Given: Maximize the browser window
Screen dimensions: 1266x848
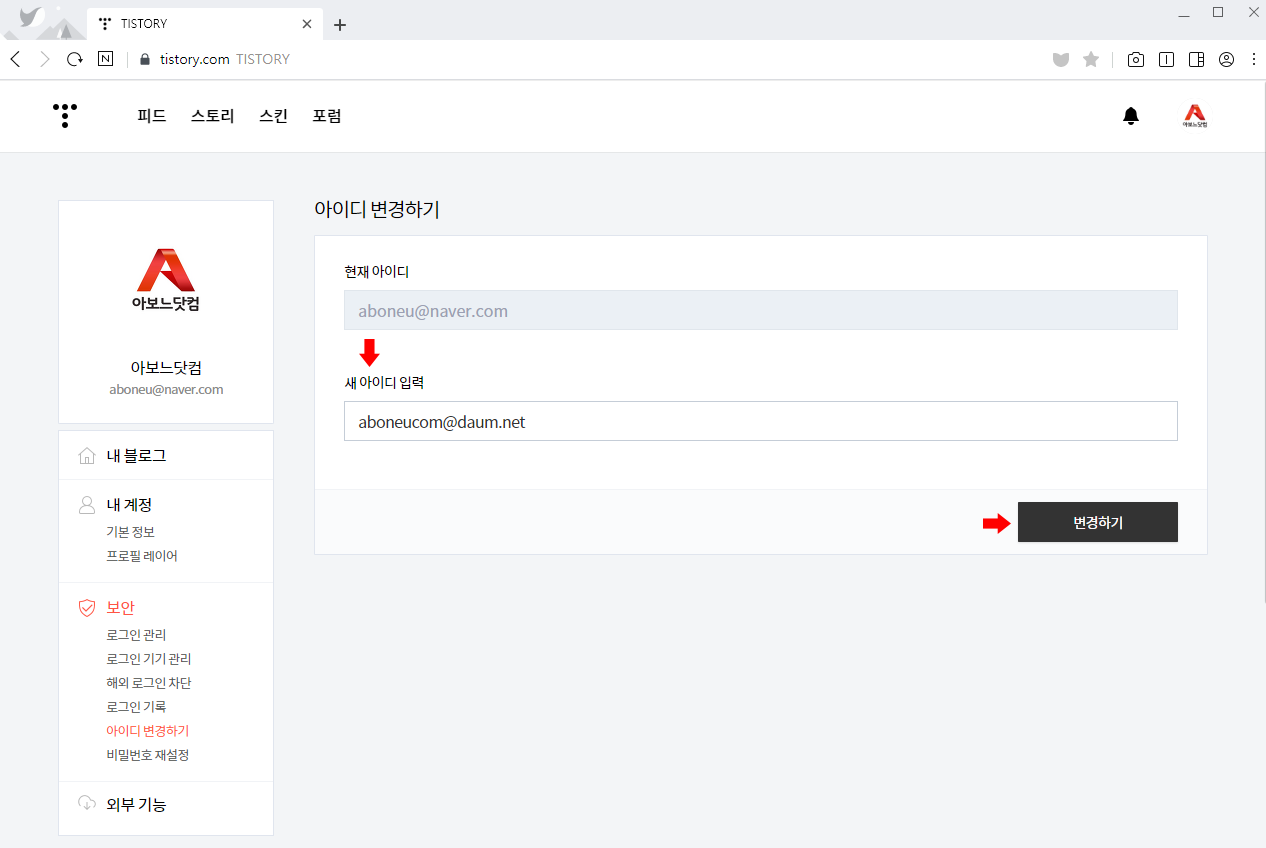Looking at the screenshot, I should tap(1218, 12).
